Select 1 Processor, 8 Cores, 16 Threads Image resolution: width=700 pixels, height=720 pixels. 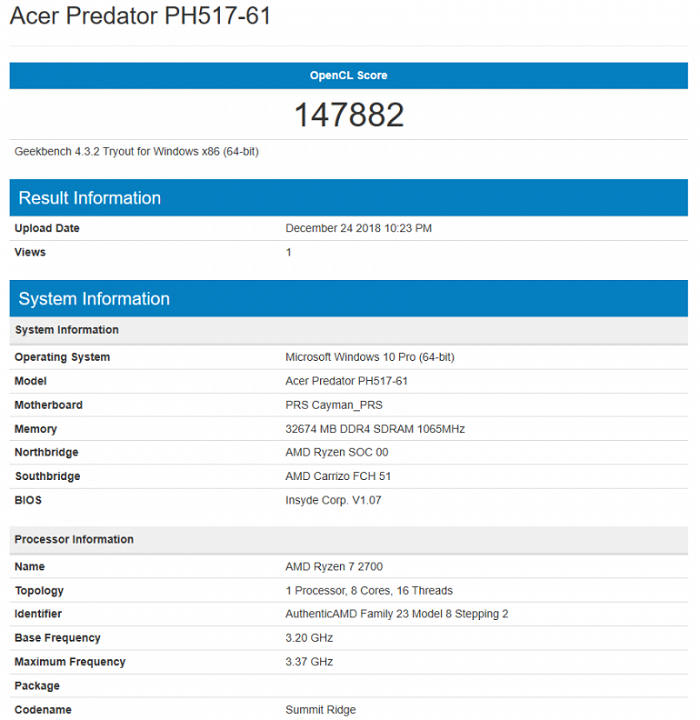[x=369, y=591]
